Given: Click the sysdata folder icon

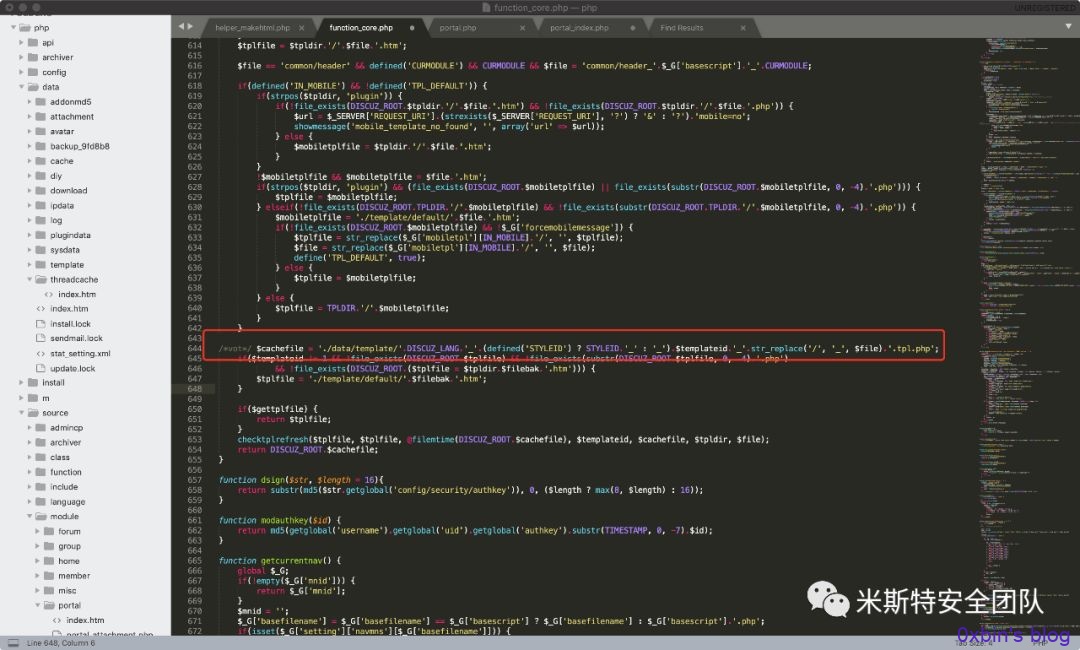Looking at the screenshot, I should click(x=41, y=250).
